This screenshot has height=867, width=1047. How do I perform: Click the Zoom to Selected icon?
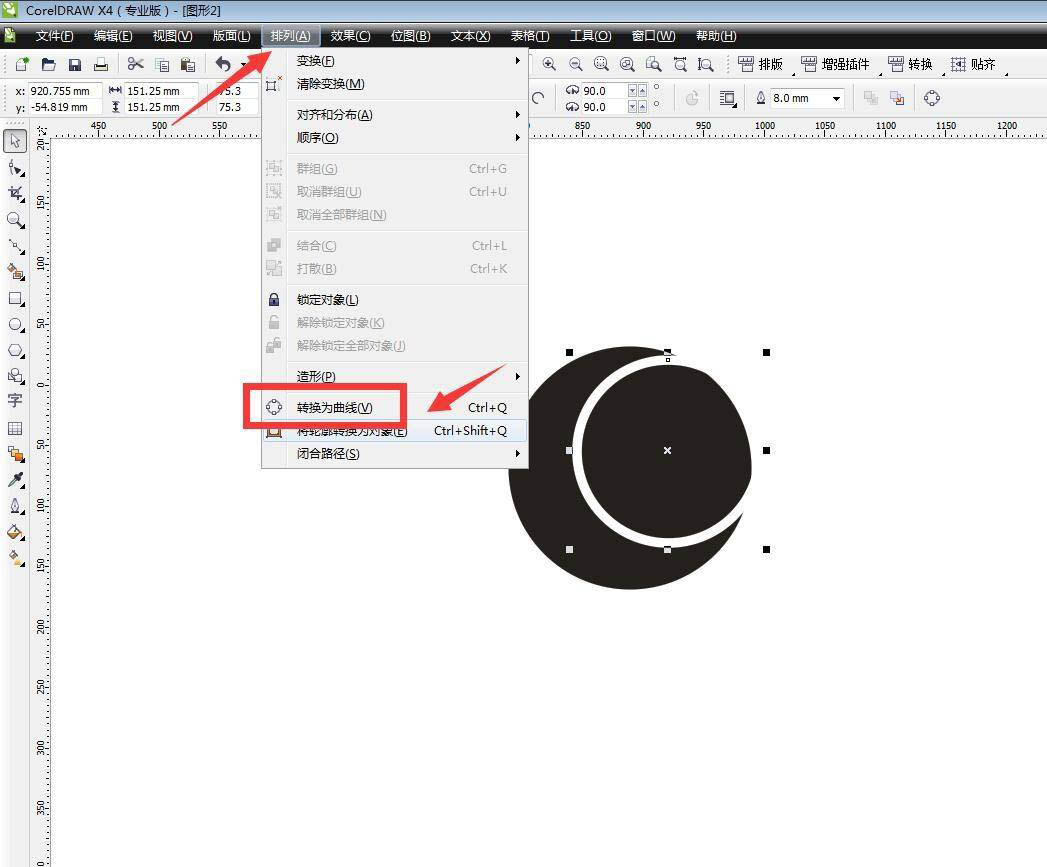coord(602,64)
